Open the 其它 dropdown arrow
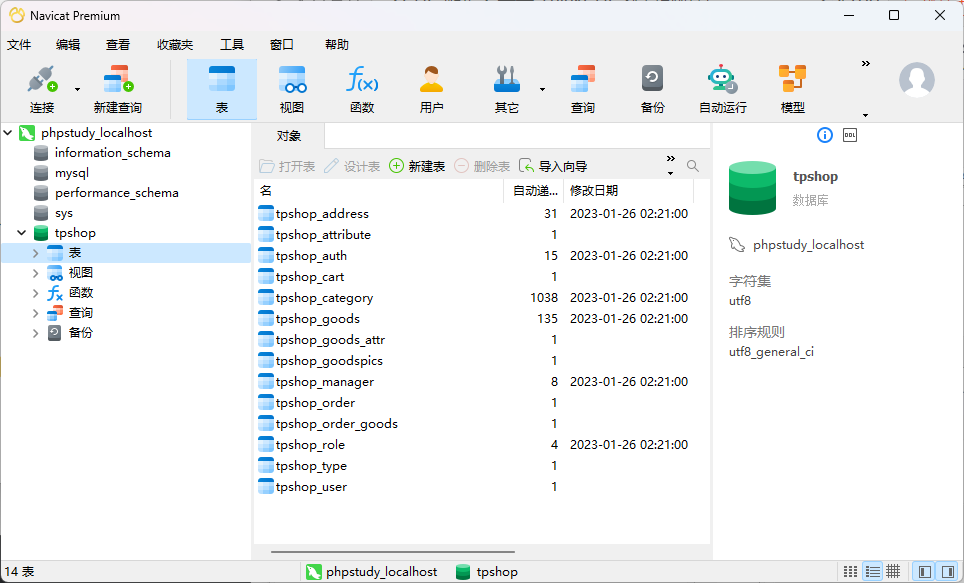This screenshot has width=964, height=583. click(542, 89)
